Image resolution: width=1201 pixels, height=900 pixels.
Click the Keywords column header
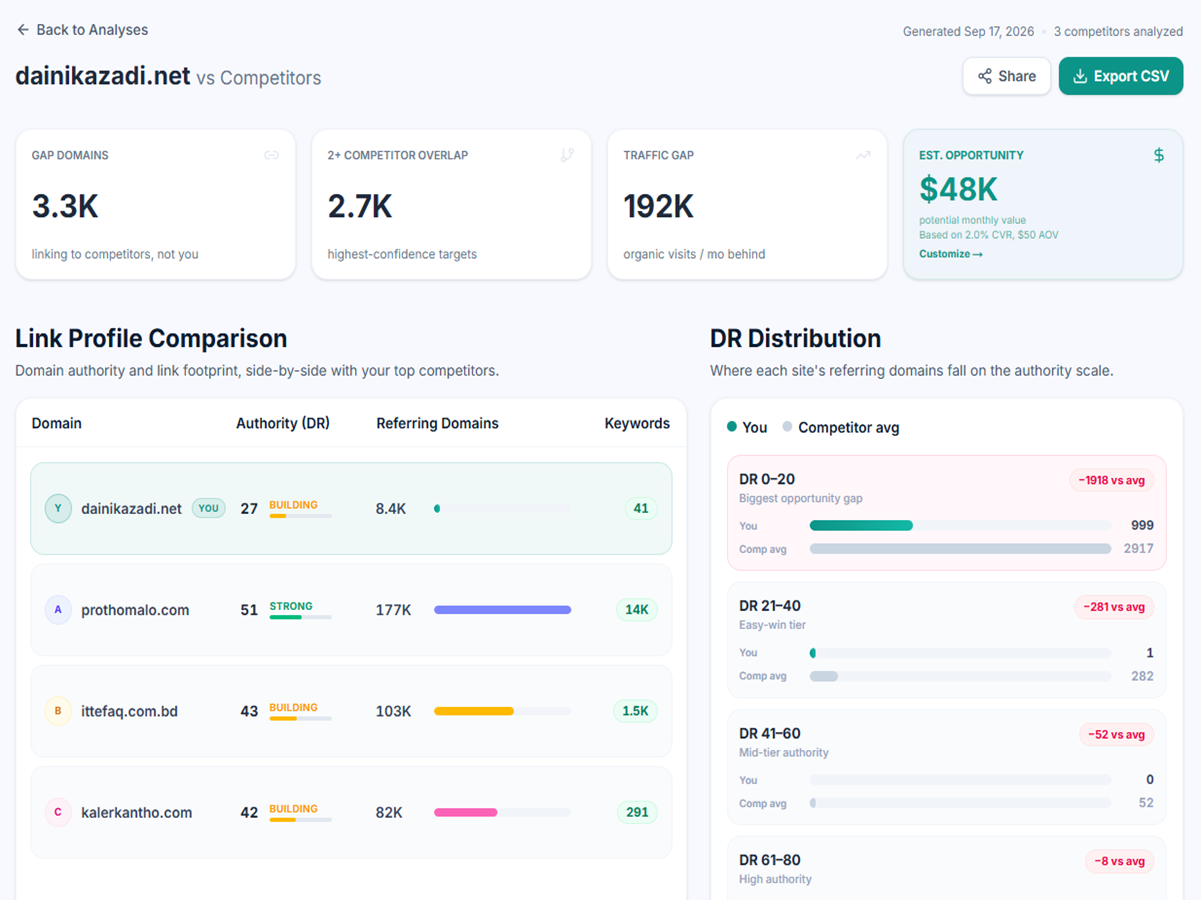(637, 423)
